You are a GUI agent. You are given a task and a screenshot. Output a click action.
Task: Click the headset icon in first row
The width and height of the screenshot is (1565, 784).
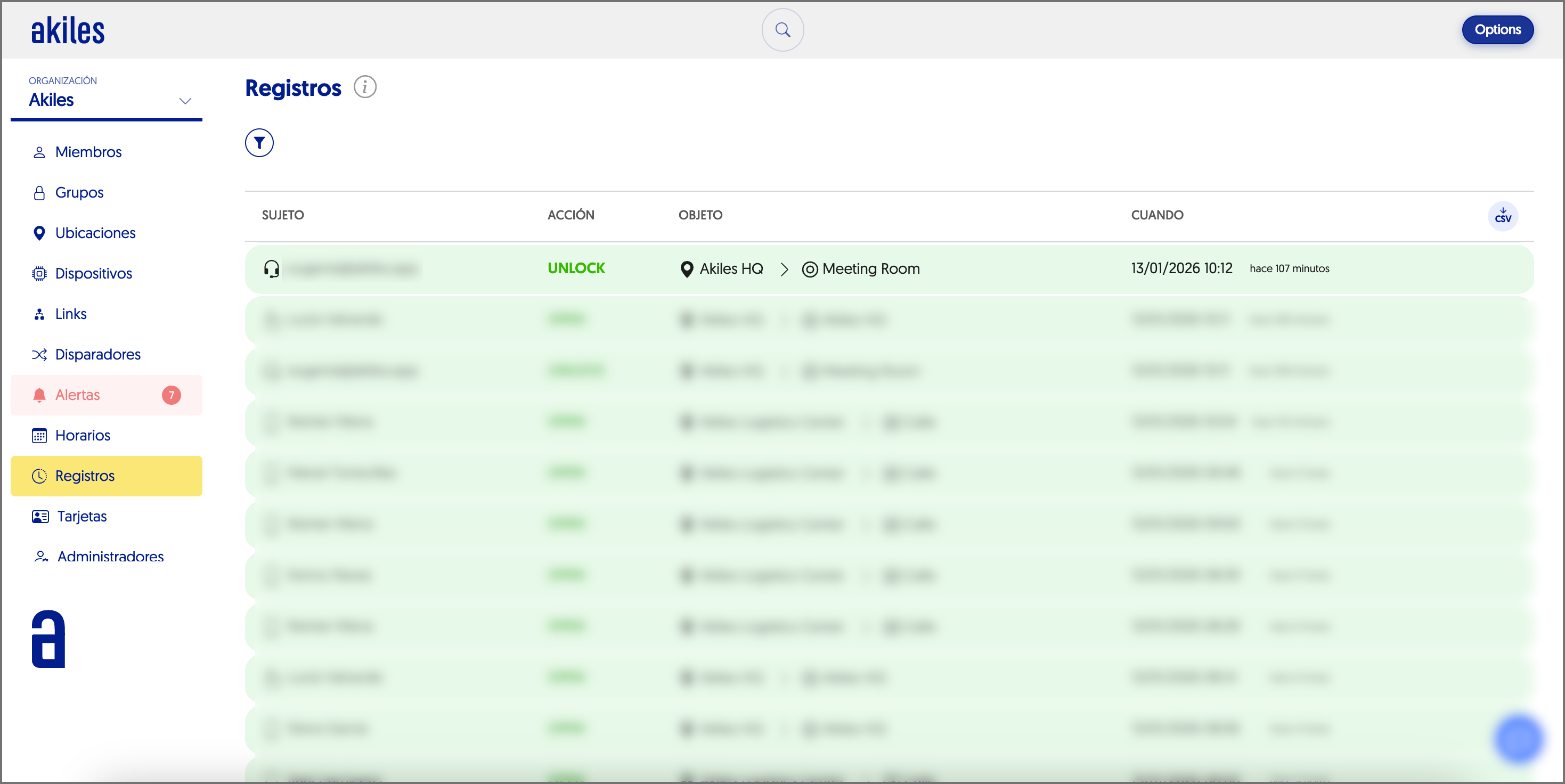pos(272,268)
